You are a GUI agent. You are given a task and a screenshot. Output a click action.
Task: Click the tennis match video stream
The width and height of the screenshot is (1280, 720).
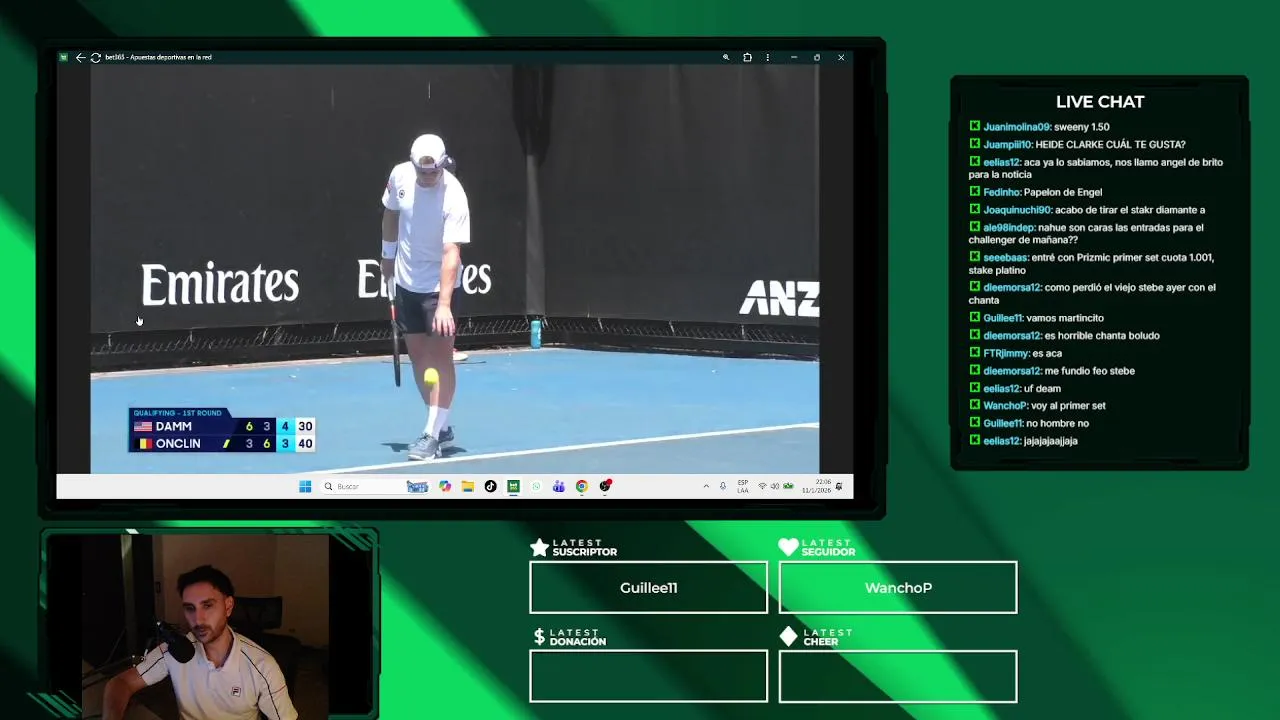tap(455, 269)
